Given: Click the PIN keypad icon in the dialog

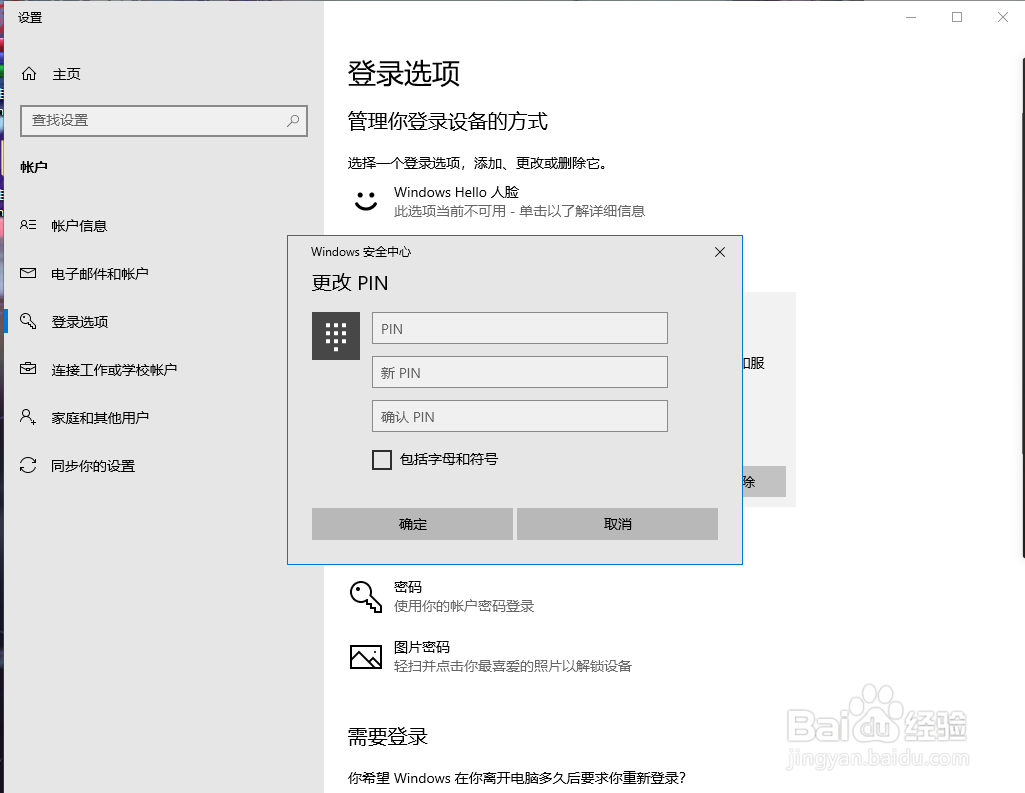Looking at the screenshot, I should (x=335, y=335).
